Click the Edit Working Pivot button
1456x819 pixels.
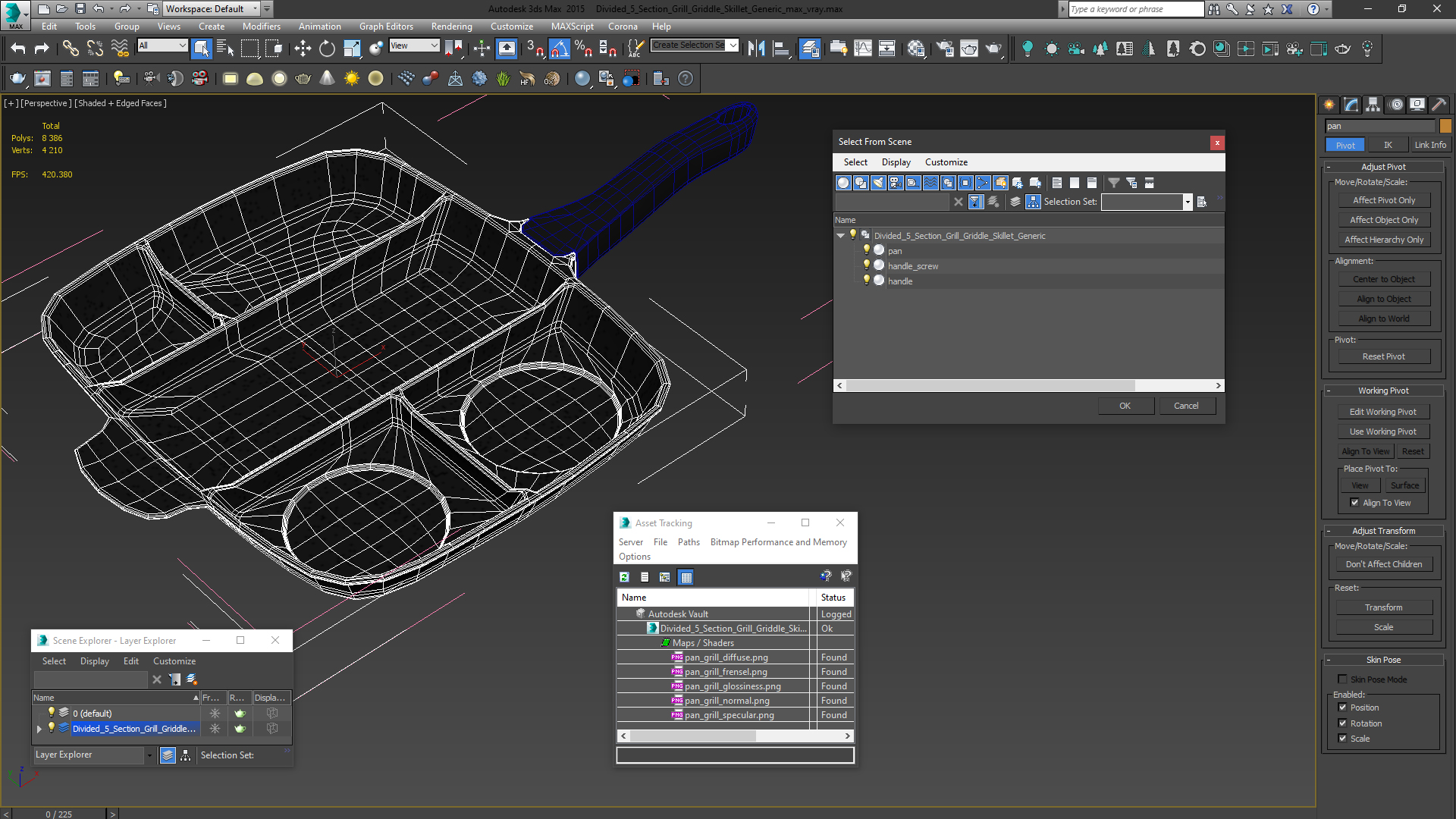1384,412
